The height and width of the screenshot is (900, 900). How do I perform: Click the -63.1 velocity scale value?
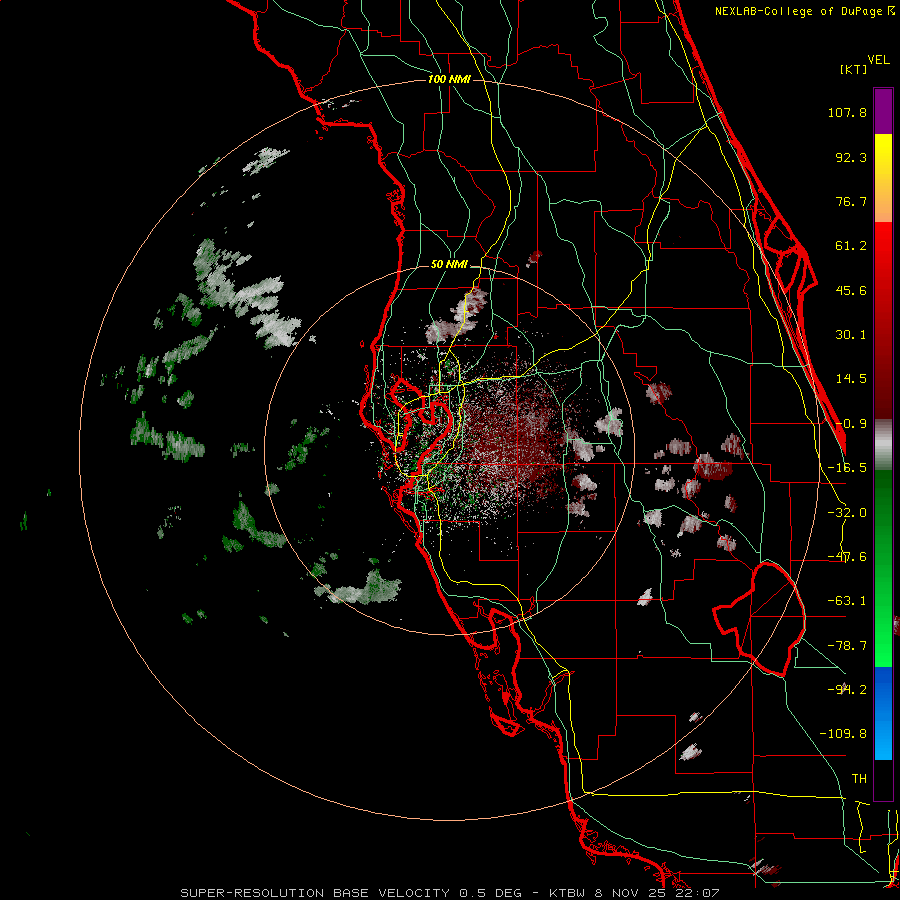[847, 601]
